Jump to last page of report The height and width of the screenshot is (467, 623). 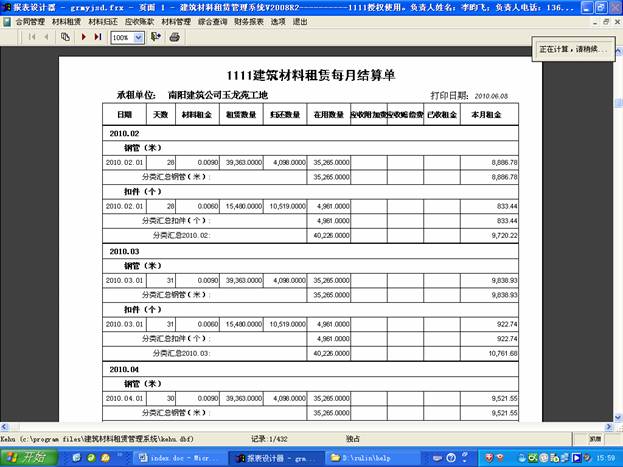97,37
